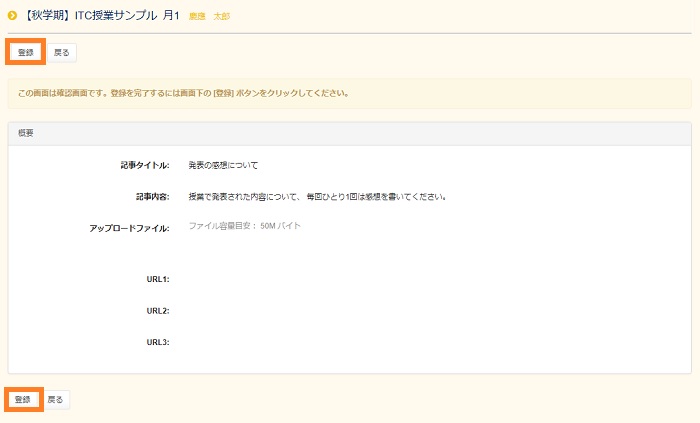This screenshot has width=700, height=423.
Task: Click the ファイル容量目安 50Mバイト hint text
Action: click(x=244, y=226)
